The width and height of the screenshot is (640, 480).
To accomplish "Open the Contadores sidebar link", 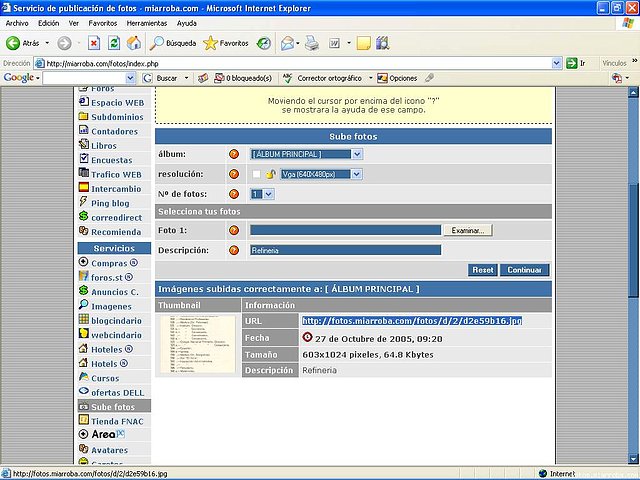I will (114, 131).
